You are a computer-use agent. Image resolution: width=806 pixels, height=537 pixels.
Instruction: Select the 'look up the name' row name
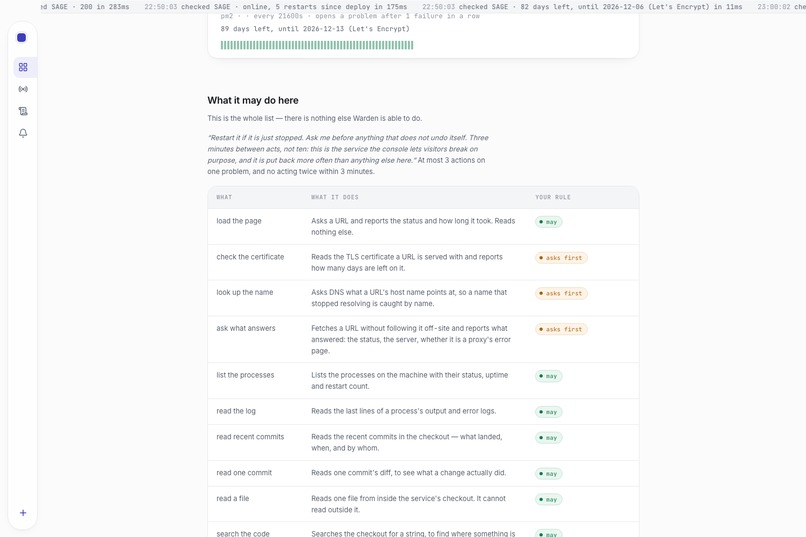[245, 292]
